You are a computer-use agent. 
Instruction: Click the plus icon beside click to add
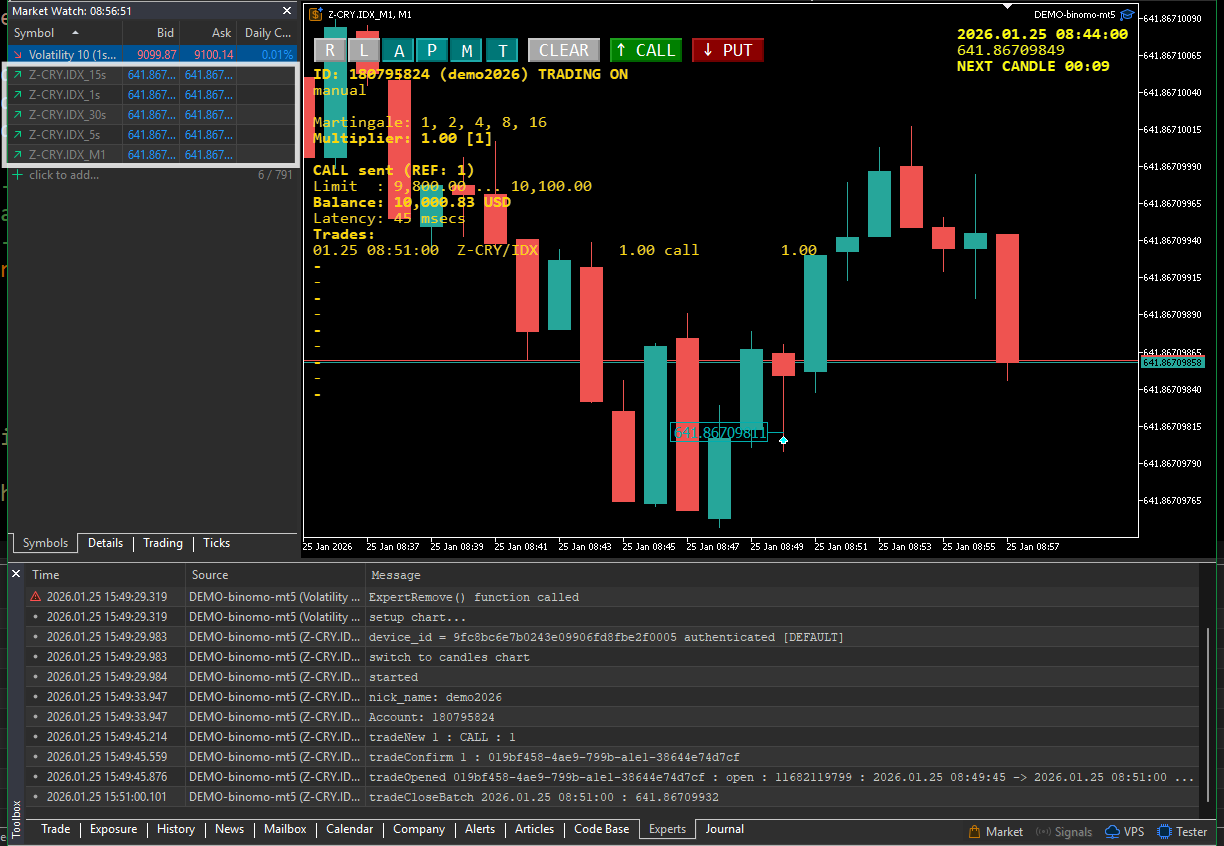coord(17,175)
